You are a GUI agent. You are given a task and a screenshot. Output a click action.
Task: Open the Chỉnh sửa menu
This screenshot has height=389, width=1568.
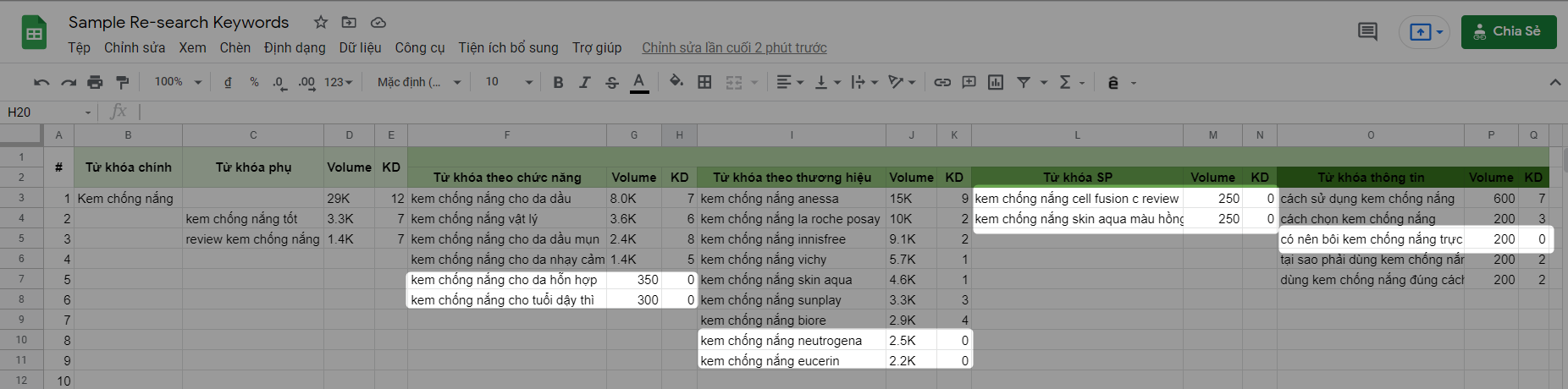click(x=135, y=47)
